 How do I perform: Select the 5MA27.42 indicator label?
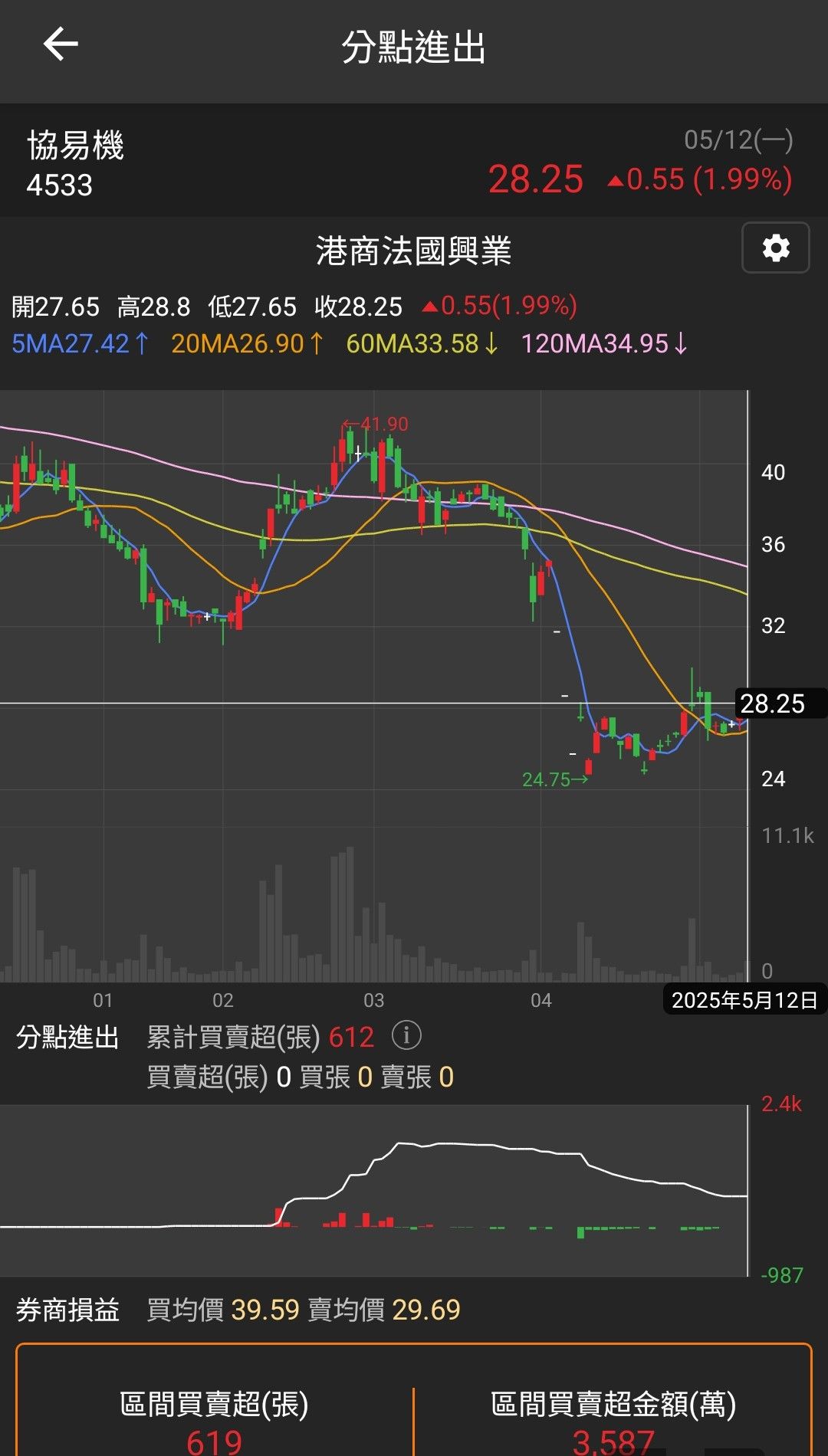[x=80, y=343]
